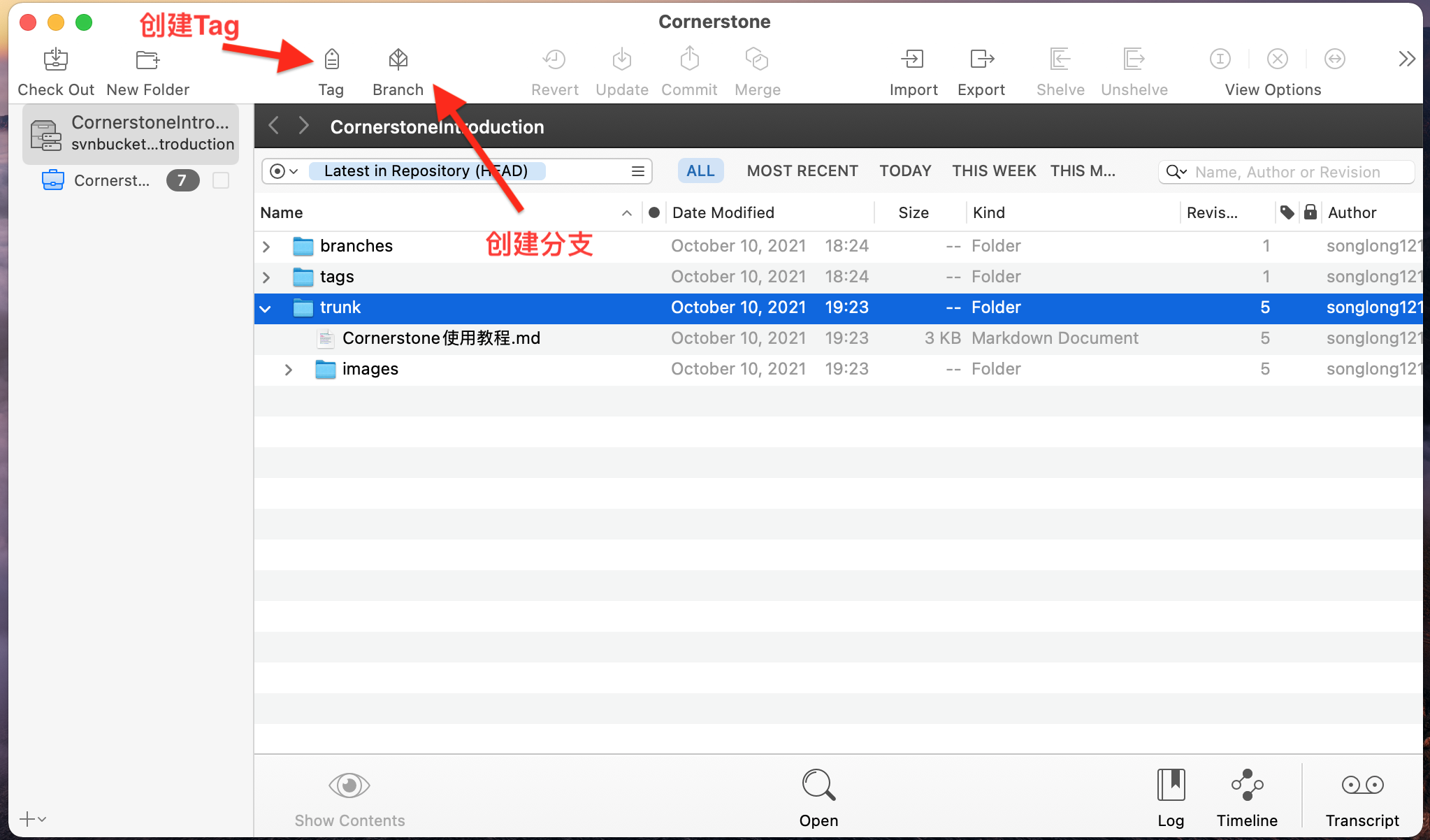Go forward in repository navigation
Screen dimensions: 1430x840
(x=303, y=126)
